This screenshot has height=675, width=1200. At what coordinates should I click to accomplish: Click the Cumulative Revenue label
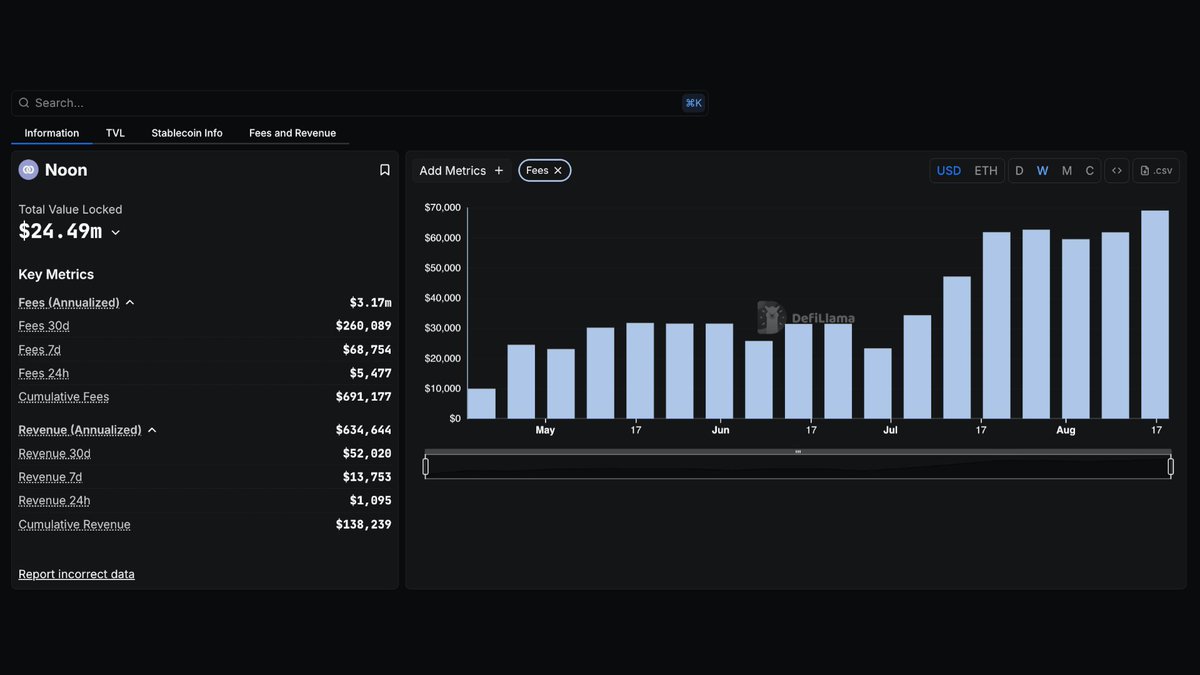[74, 525]
